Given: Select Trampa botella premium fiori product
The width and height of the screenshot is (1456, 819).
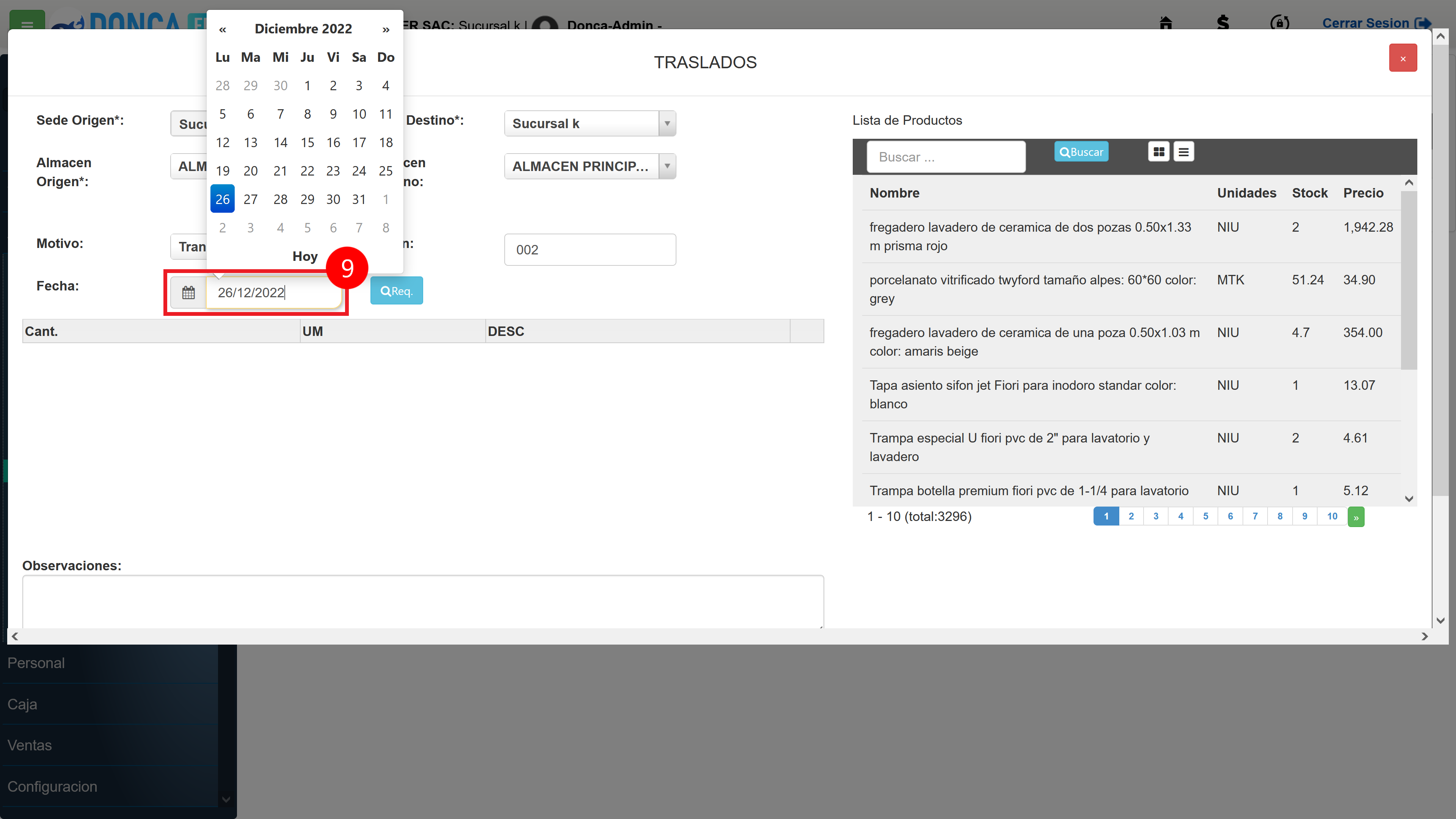Looking at the screenshot, I should (1131, 490).
